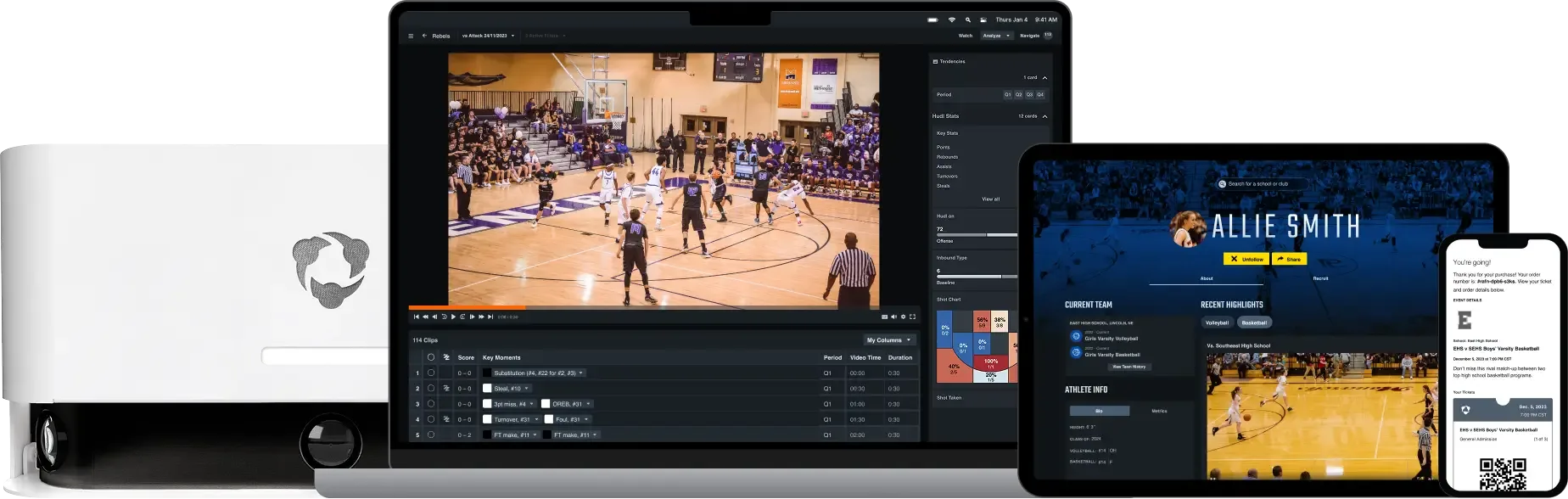Click the battery icon in menu bar
1568x499 pixels.
pos(932,20)
